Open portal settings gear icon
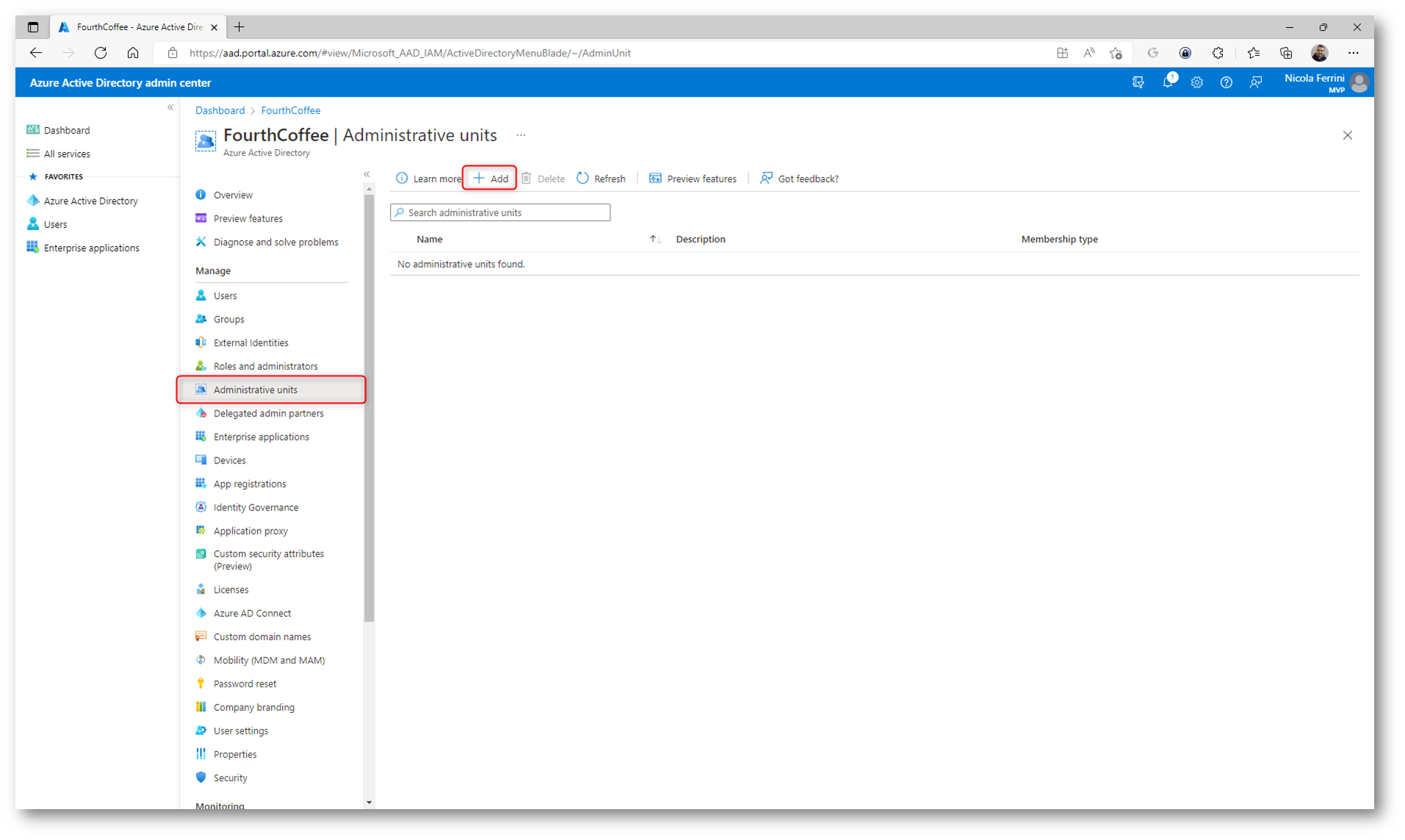The height and width of the screenshot is (840, 1405). (1196, 82)
